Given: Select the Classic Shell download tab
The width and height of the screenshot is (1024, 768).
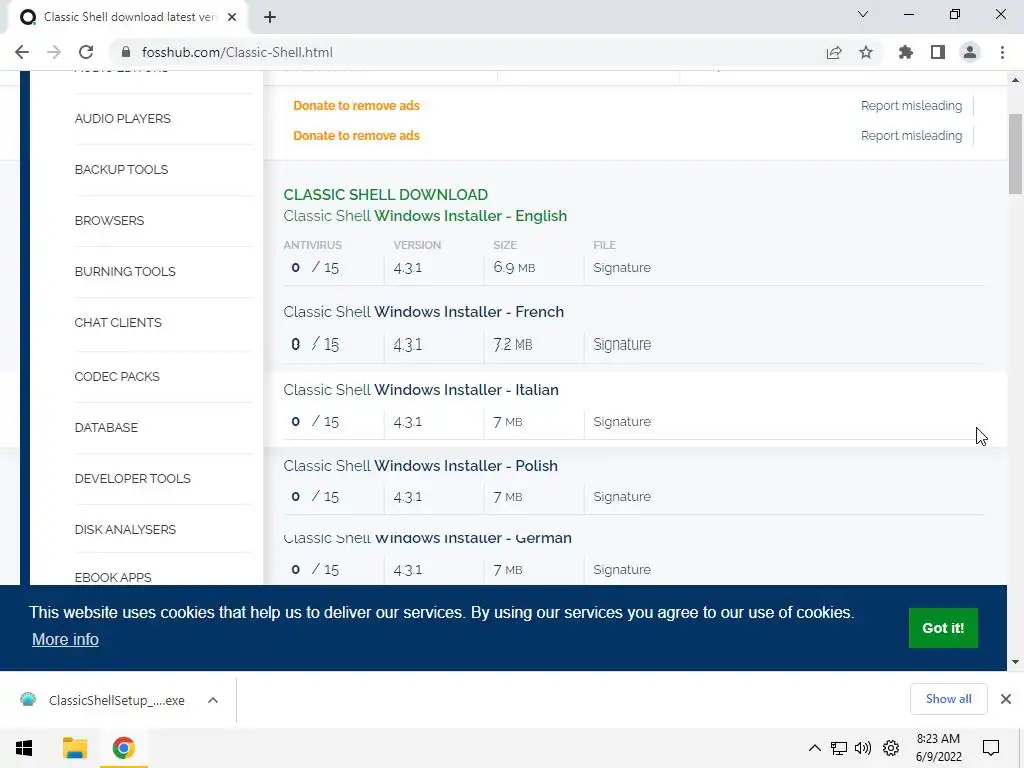Looking at the screenshot, I should coord(127,17).
